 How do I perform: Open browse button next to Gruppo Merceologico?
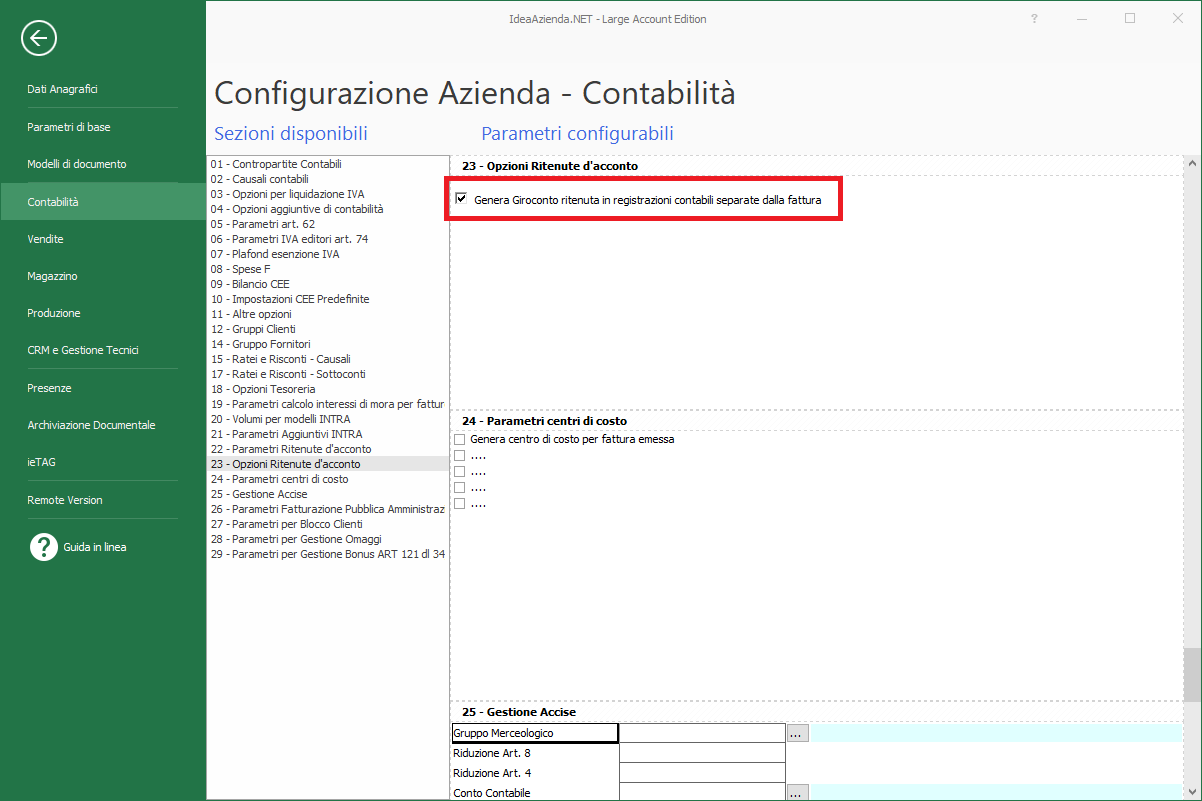797,733
